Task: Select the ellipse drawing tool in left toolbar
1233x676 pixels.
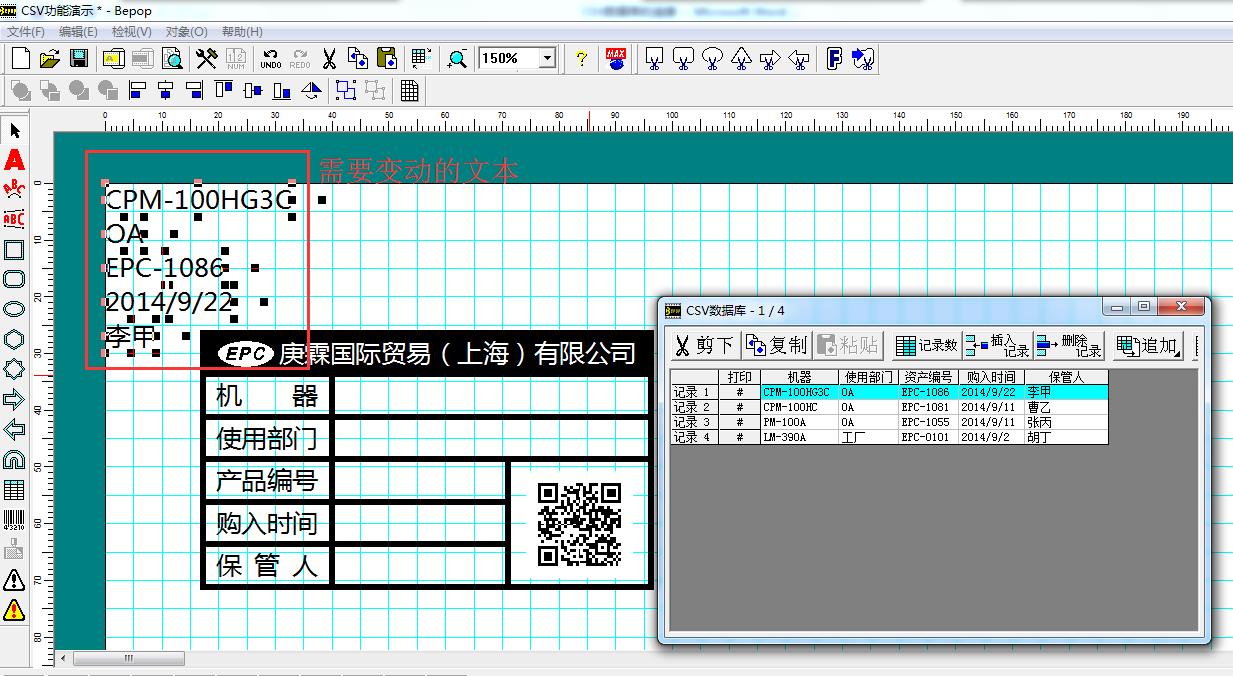Action: pyautogui.click(x=14, y=309)
